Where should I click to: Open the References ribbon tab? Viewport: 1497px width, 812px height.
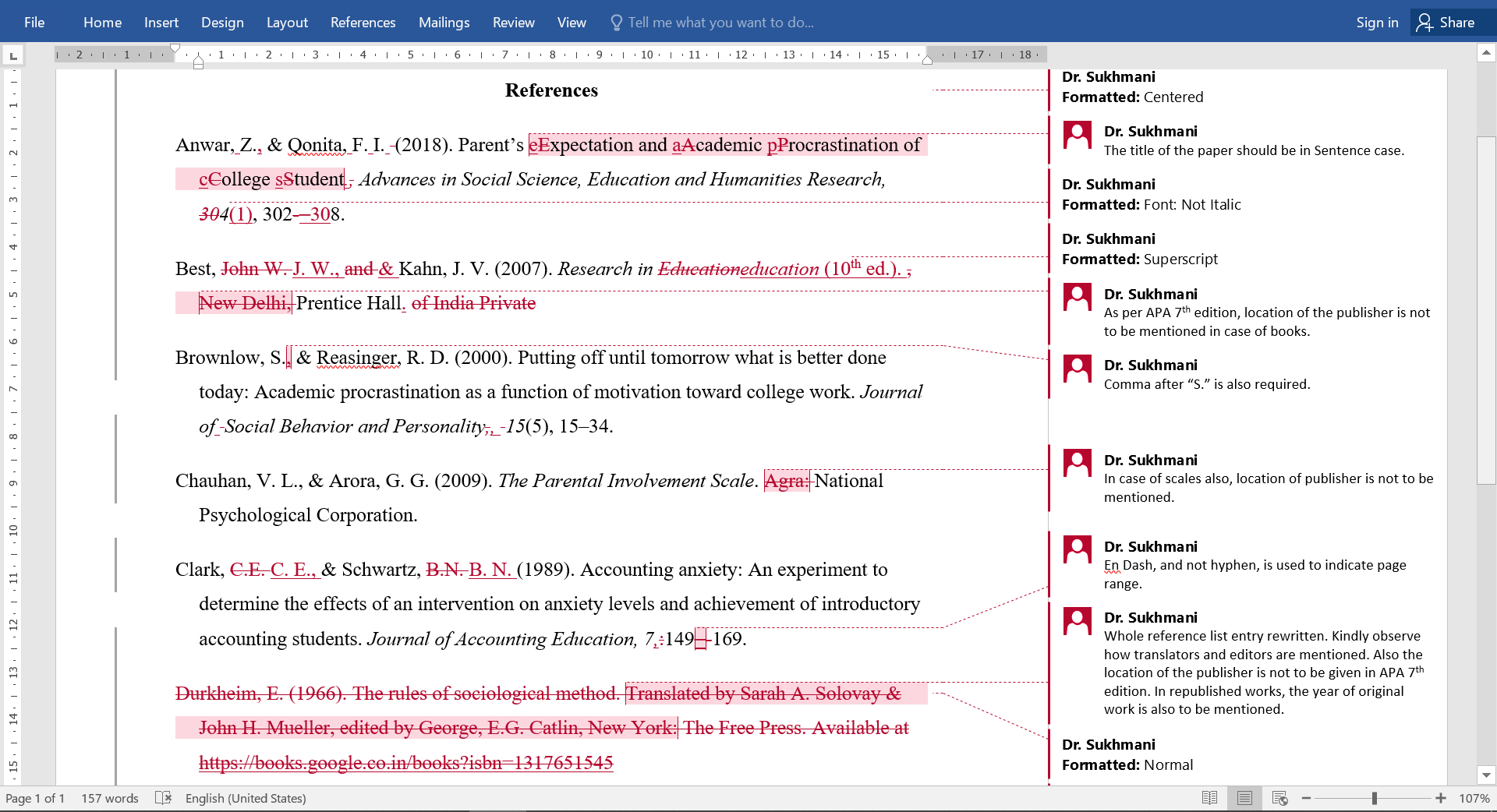click(363, 23)
